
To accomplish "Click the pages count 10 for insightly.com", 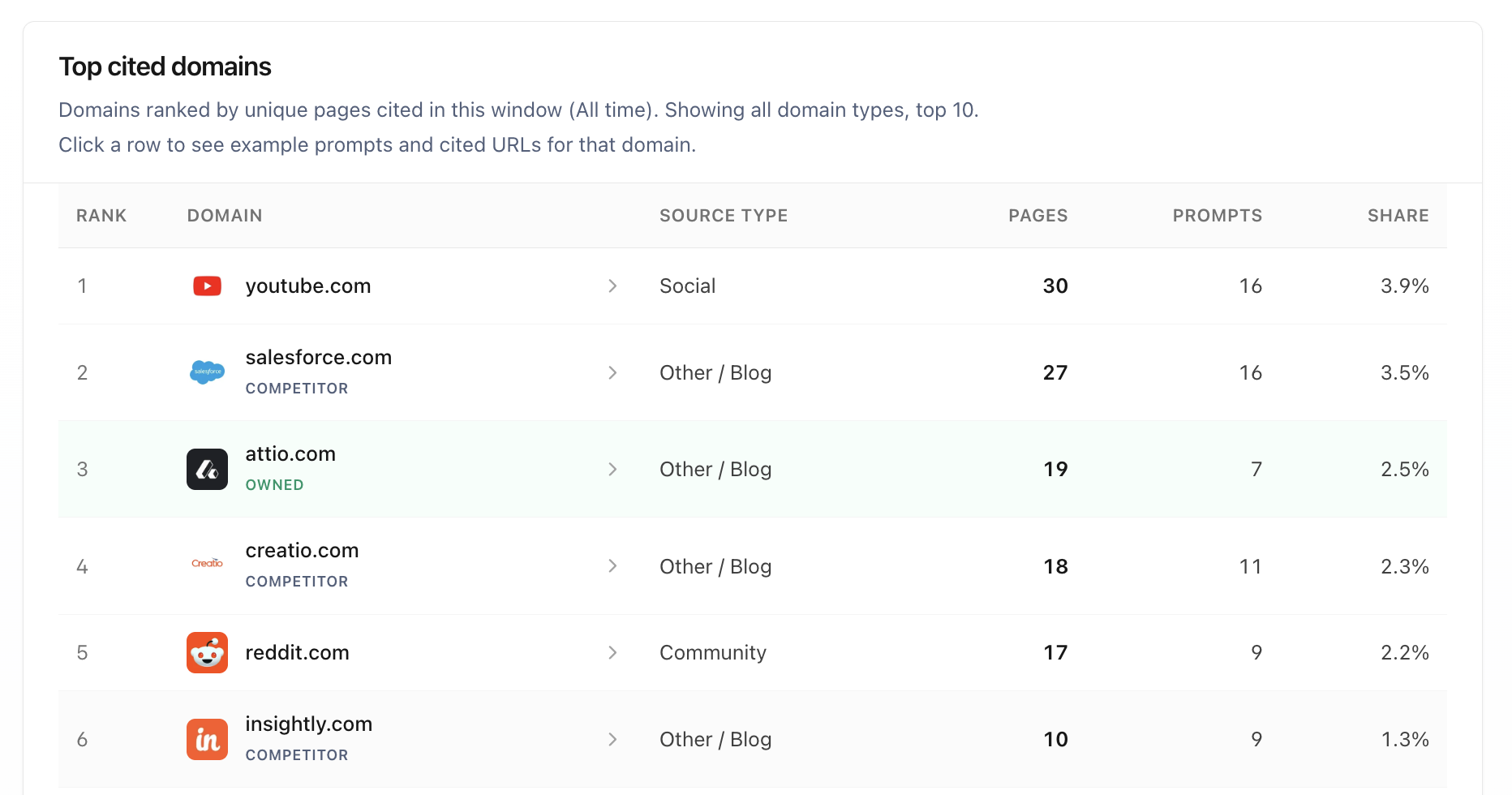I will (x=1055, y=739).
